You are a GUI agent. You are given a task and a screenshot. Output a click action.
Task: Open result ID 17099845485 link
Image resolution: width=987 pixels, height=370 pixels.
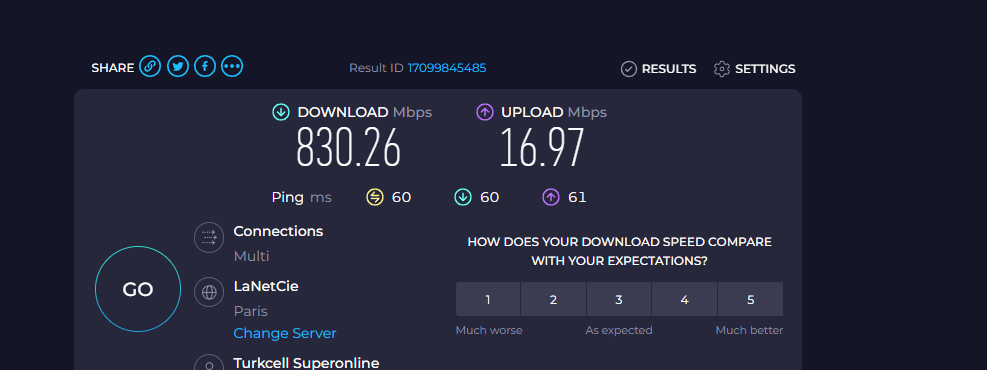coord(447,68)
